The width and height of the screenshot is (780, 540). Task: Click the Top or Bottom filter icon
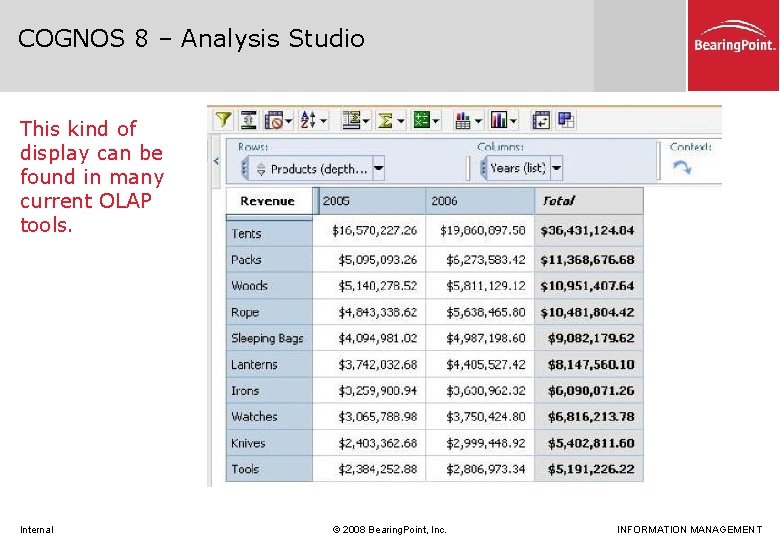[248, 120]
